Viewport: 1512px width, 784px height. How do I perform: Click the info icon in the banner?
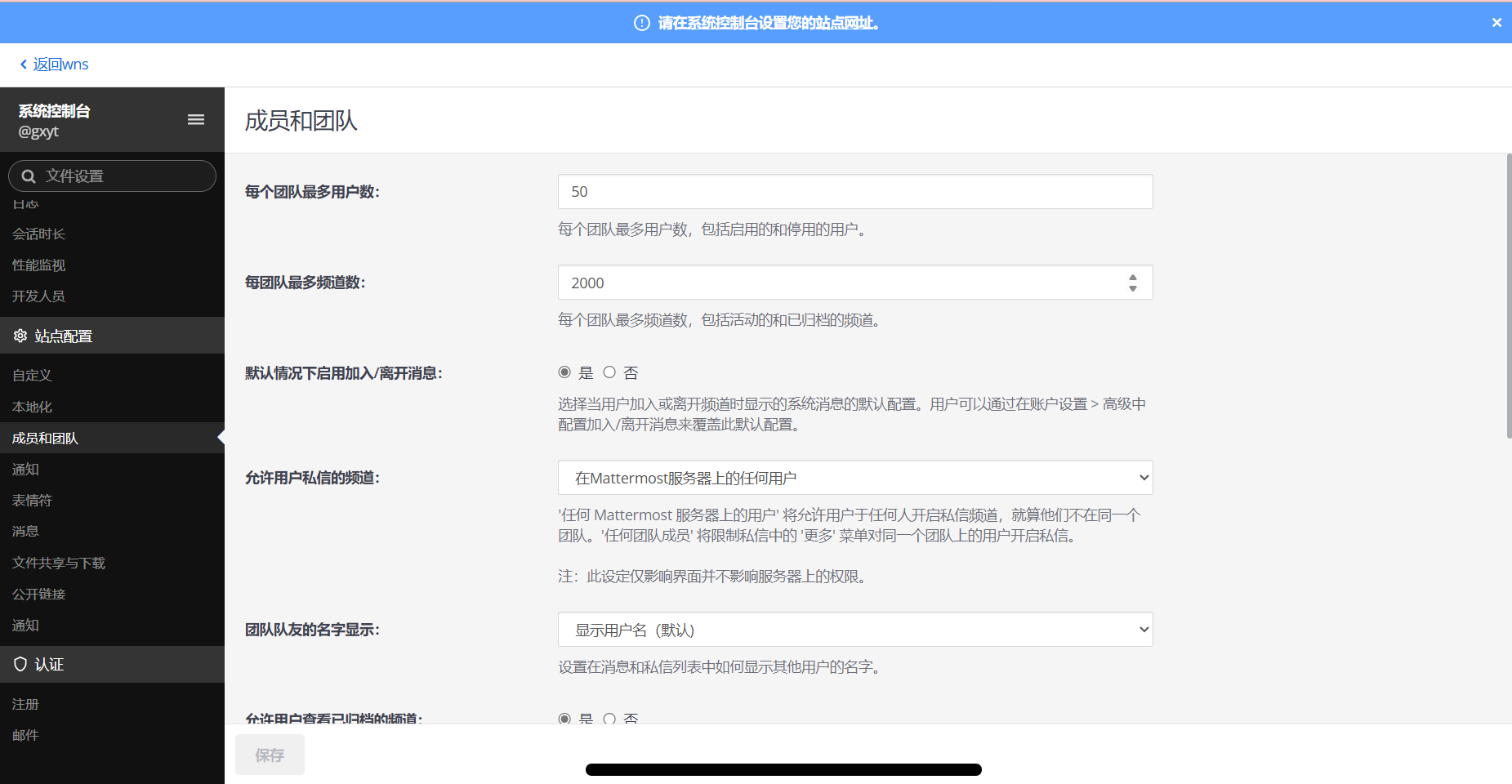pyautogui.click(x=642, y=23)
